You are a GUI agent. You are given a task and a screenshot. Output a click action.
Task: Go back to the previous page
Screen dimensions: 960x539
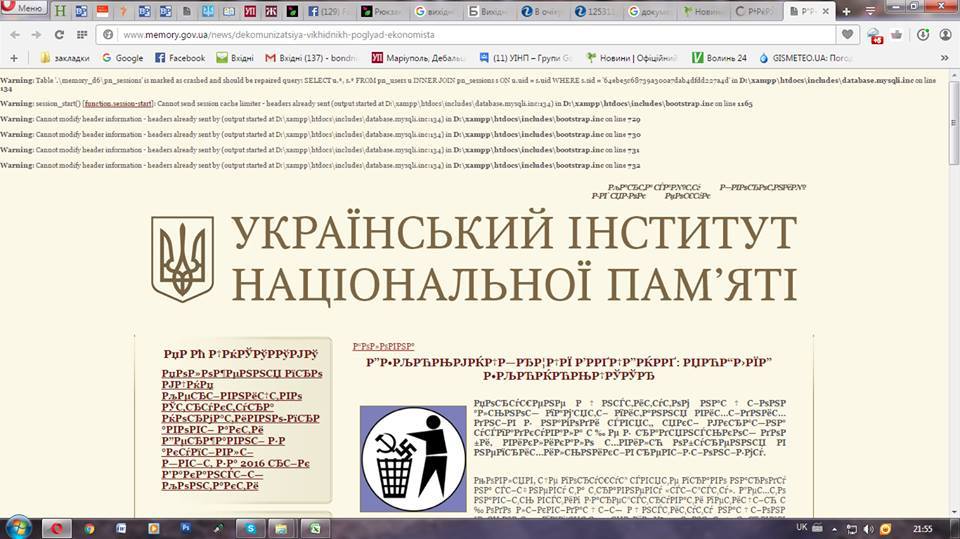click(15, 35)
